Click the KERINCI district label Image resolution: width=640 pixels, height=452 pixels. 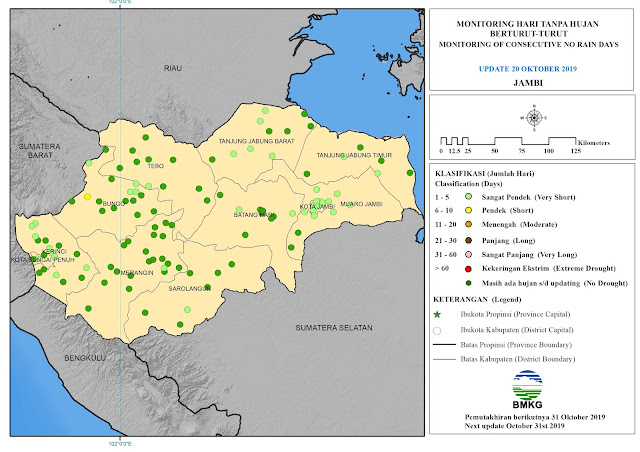click(54, 251)
